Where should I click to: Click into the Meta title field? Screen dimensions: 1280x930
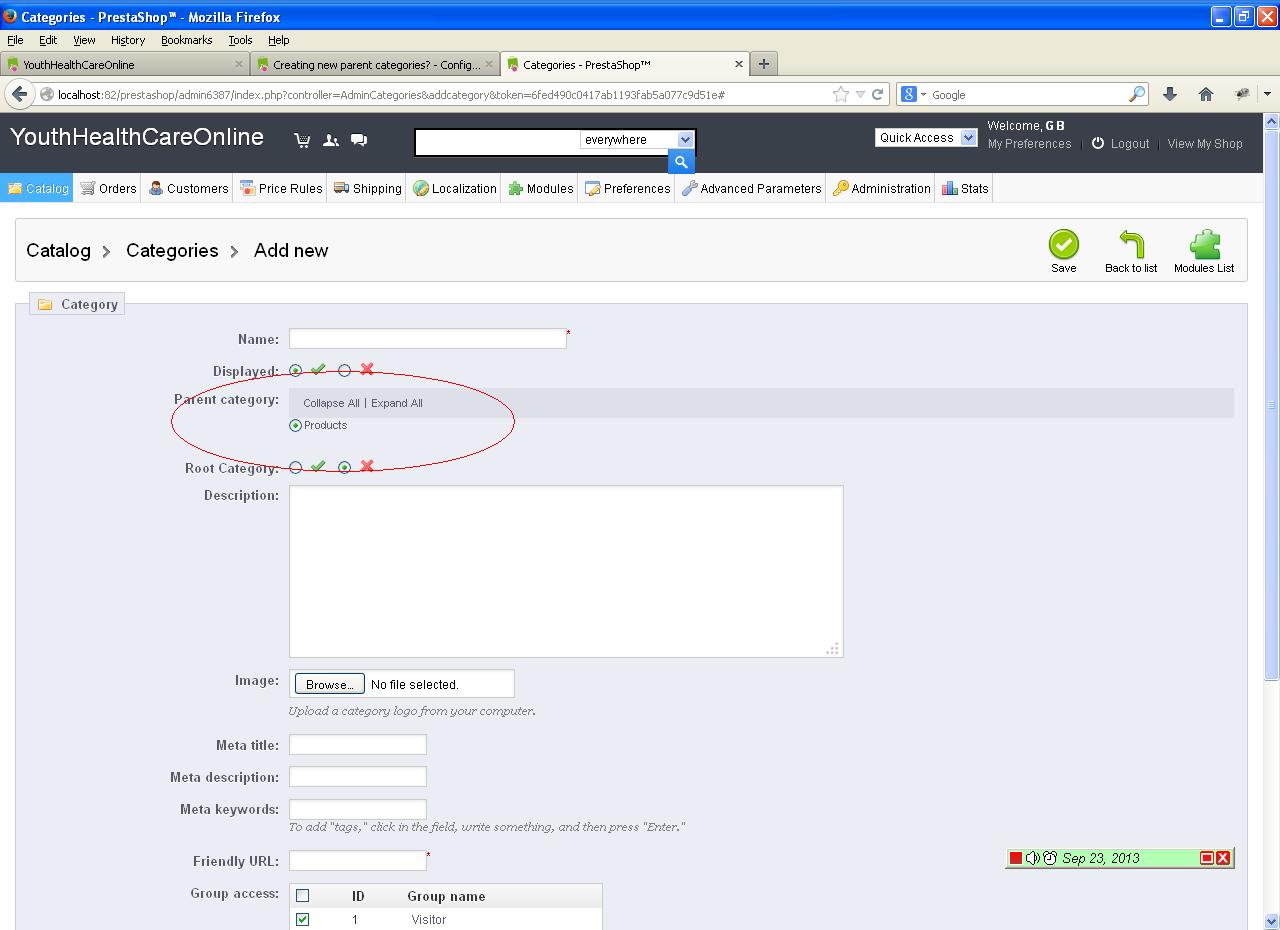coord(358,744)
